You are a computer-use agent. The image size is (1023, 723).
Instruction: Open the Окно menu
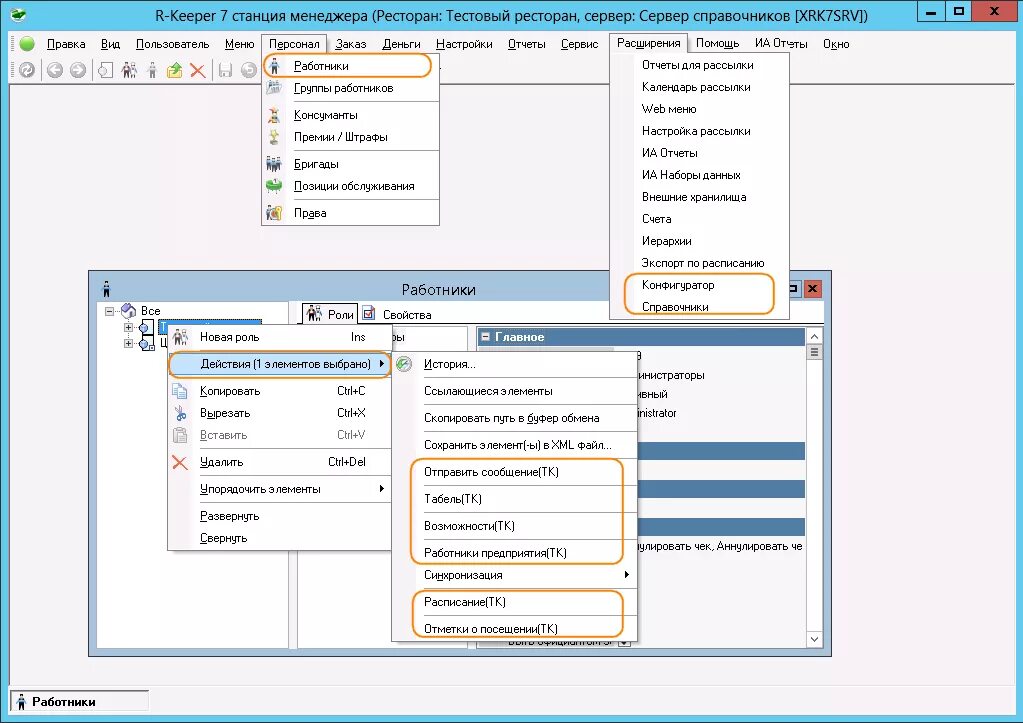(x=836, y=44)
